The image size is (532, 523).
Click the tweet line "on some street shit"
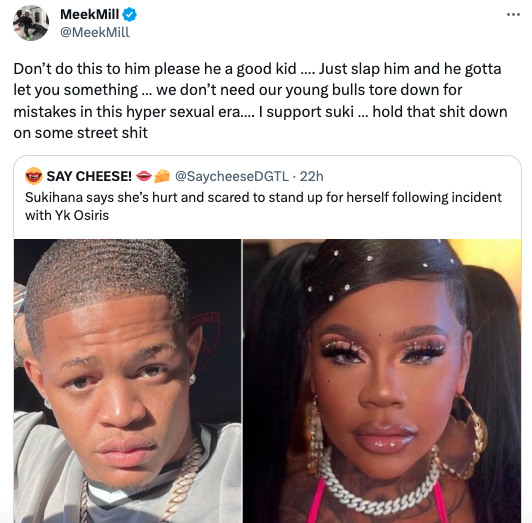click(80, 132)
